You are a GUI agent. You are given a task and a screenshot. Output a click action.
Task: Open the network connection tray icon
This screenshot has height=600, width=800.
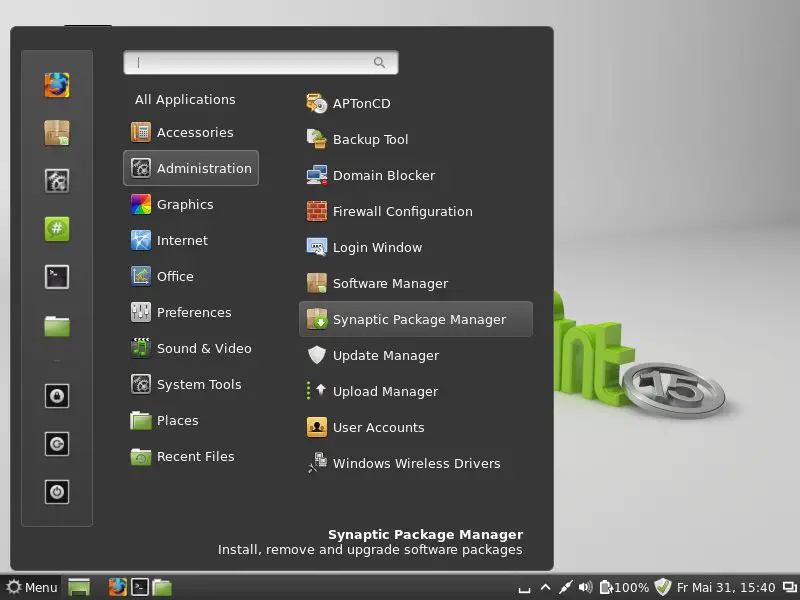click(565, 587)
